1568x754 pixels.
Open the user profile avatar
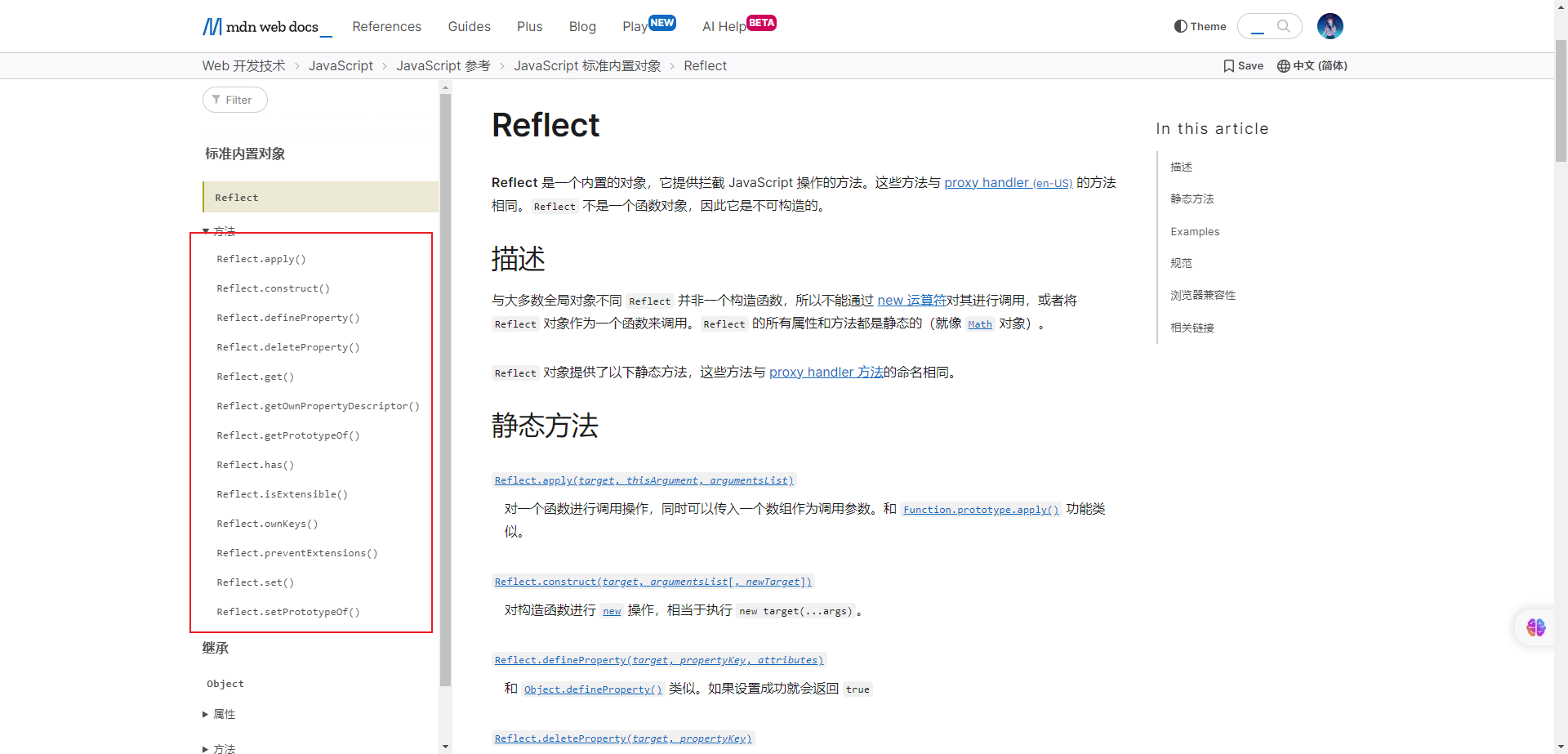(x=1330, y=26)
